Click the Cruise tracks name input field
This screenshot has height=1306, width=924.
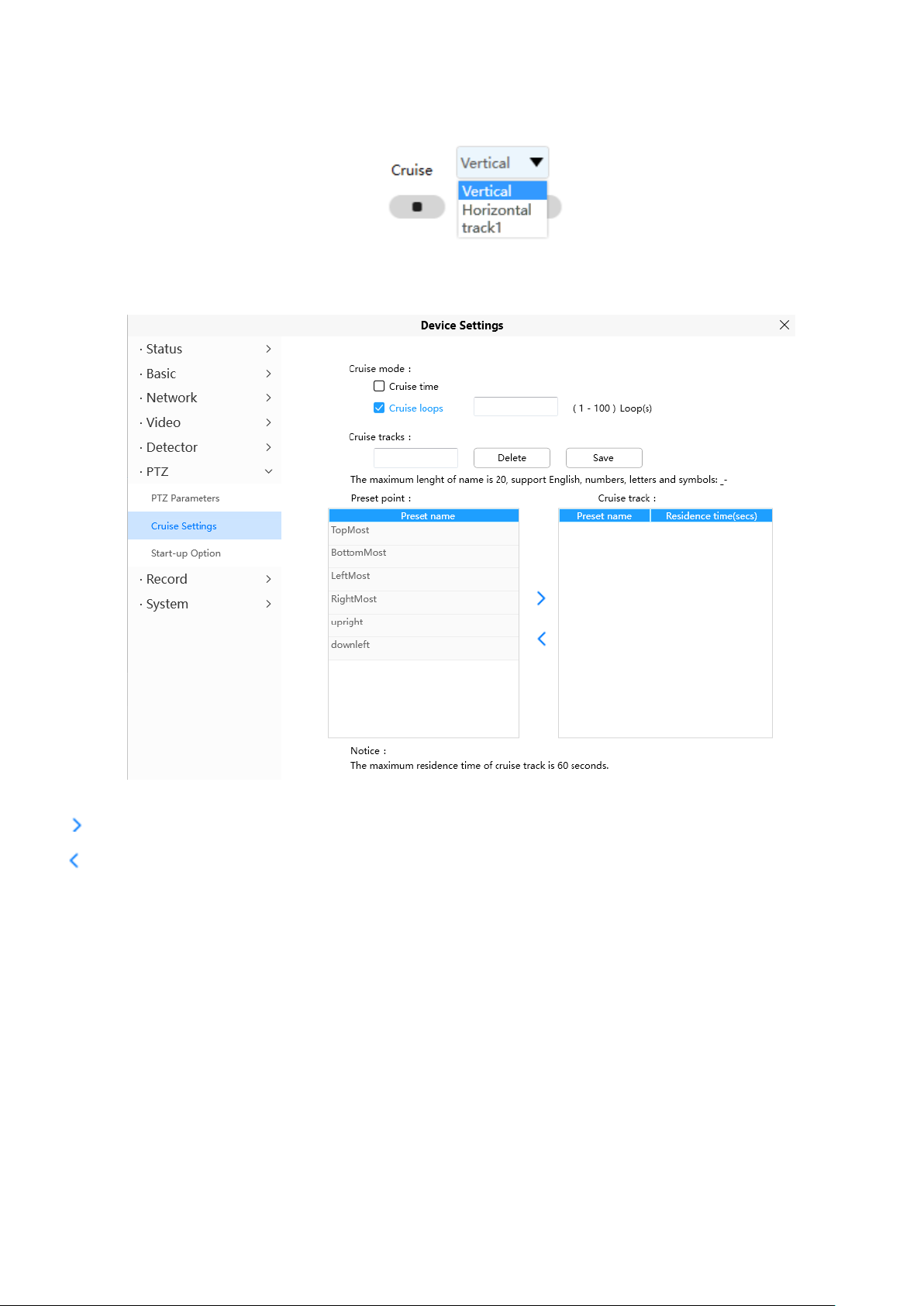415,457
